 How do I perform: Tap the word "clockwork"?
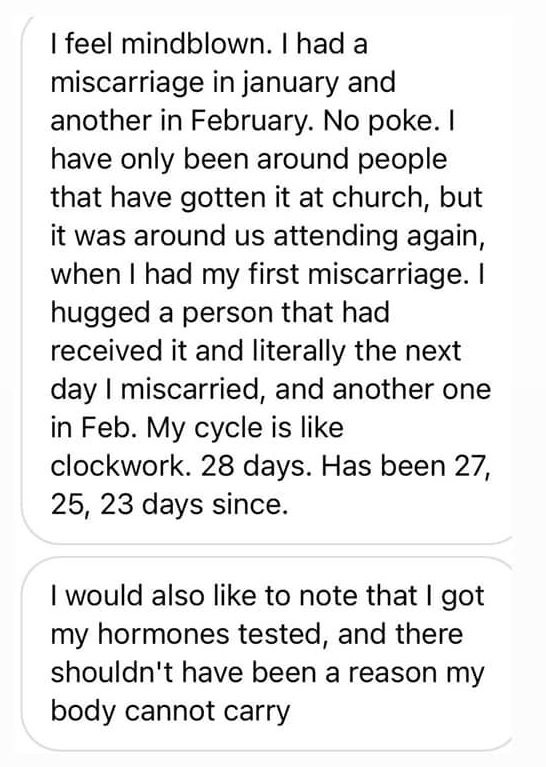click(117, 466)
